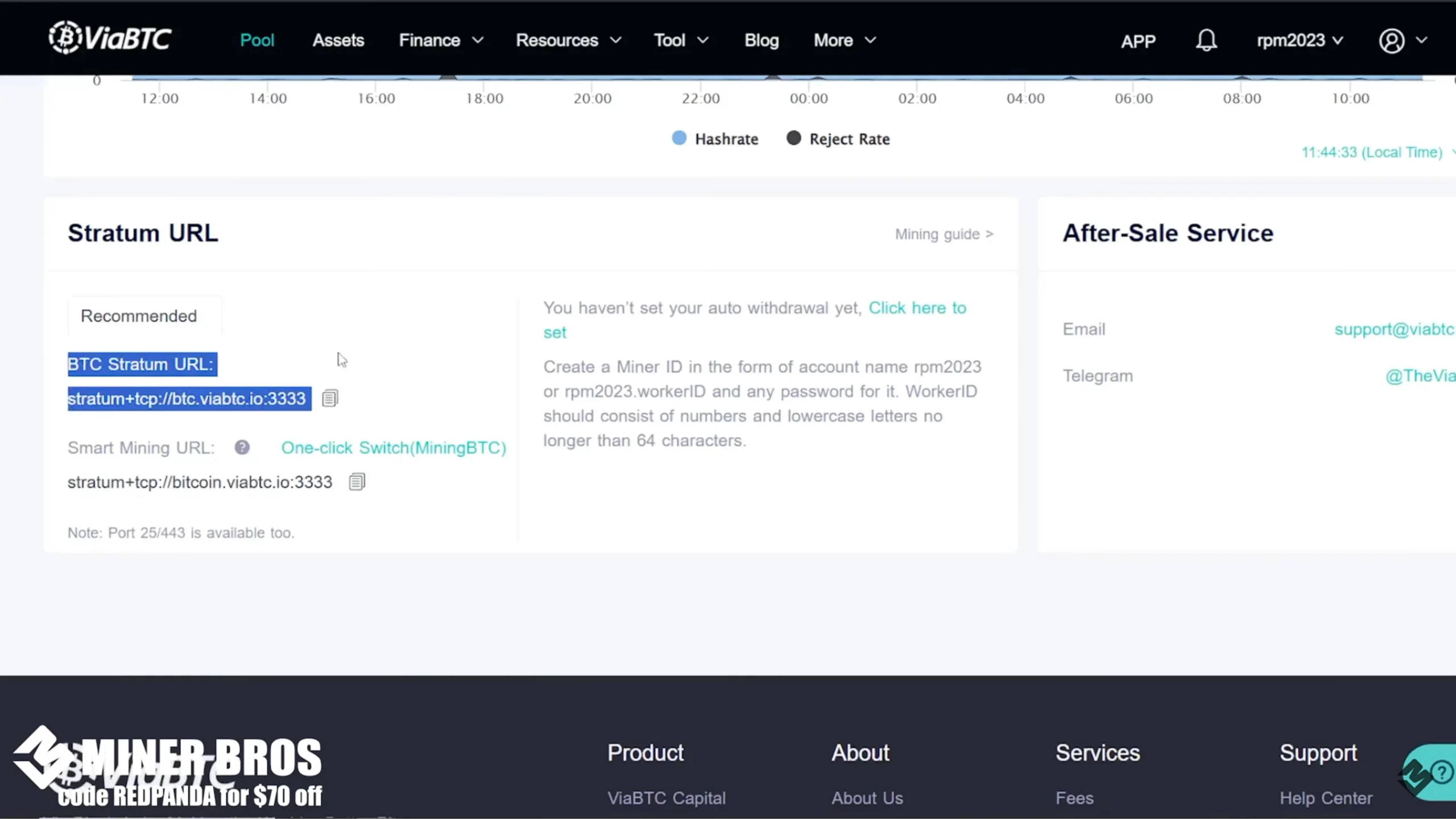Click the About footer heading
This screenshot has height=819, width=1456.
click(860, 752)
